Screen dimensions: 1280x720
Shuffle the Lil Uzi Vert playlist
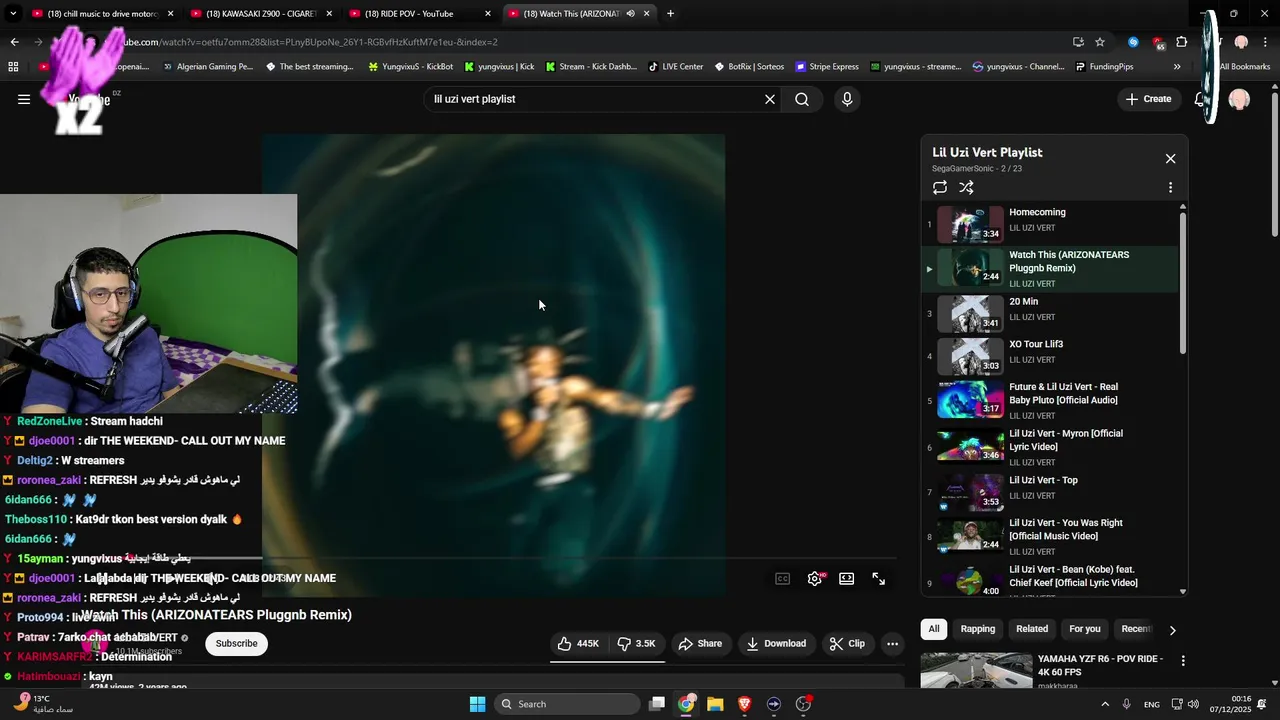(x=966, y=187)
